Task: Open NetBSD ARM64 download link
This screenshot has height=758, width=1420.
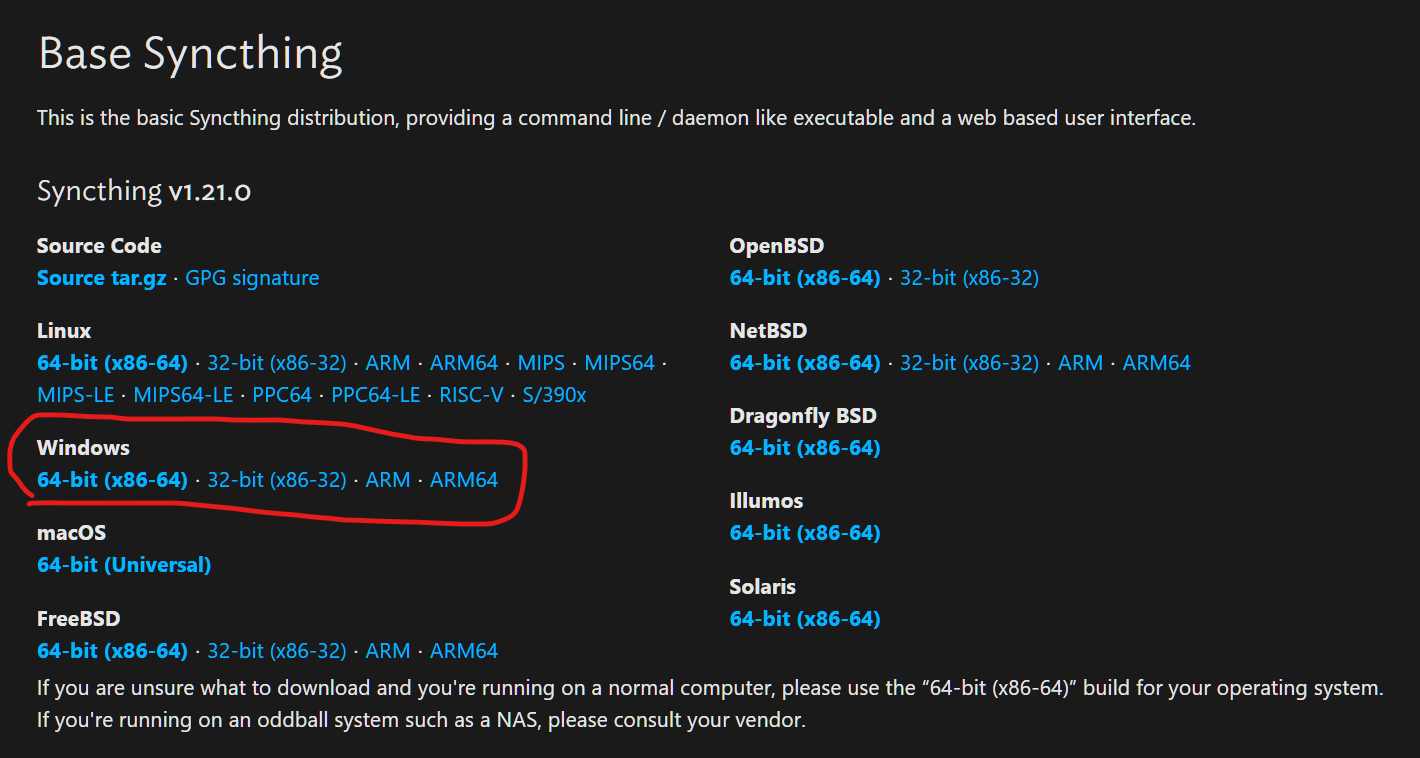Action: pos(1157,362)
